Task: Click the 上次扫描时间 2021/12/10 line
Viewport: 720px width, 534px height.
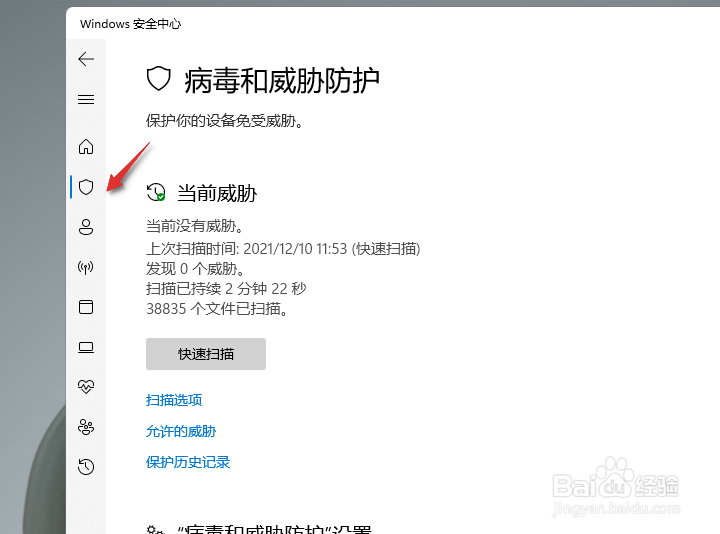Action: click(283, 249)
